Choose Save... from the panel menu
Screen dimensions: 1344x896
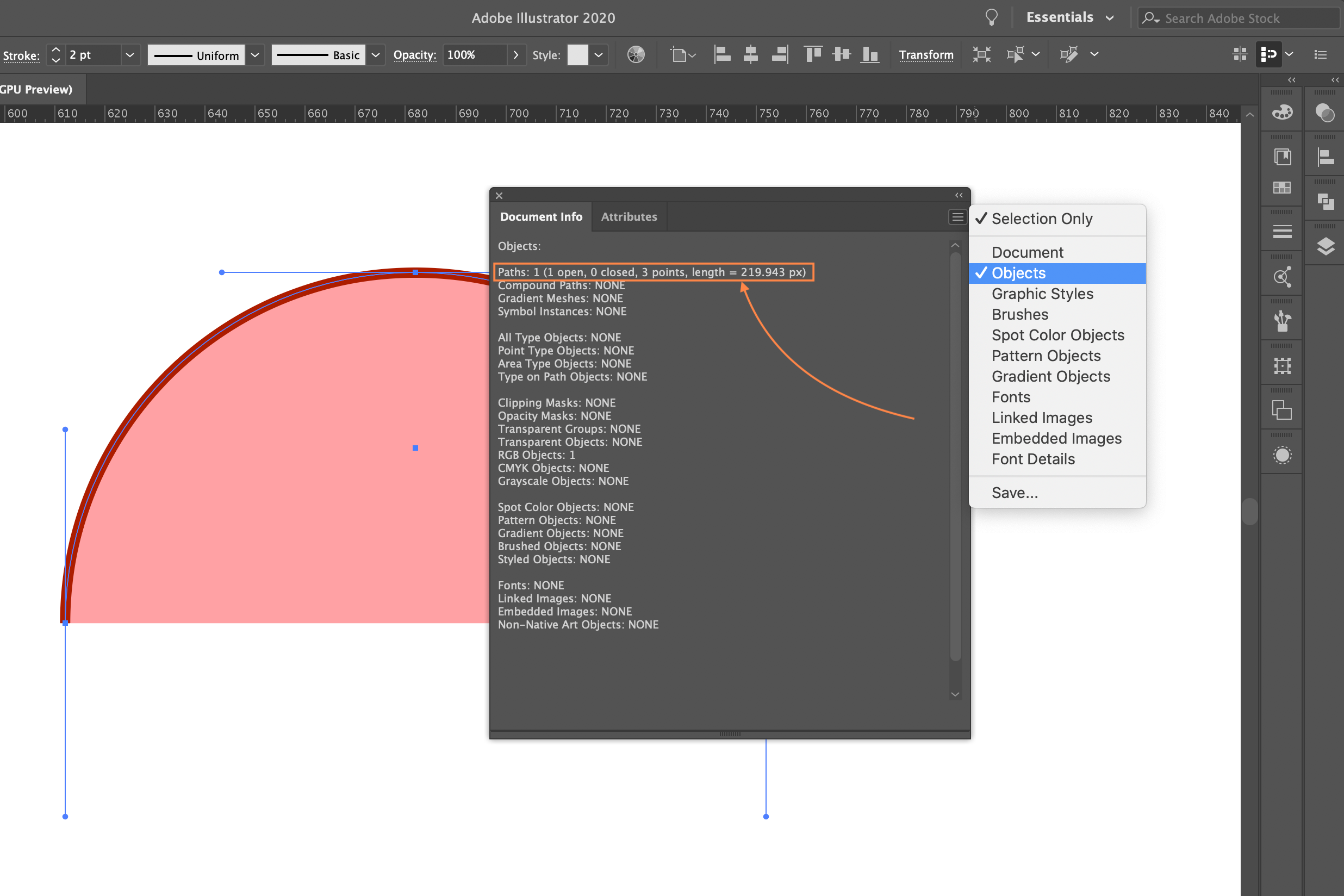[x=1015, y=493]
